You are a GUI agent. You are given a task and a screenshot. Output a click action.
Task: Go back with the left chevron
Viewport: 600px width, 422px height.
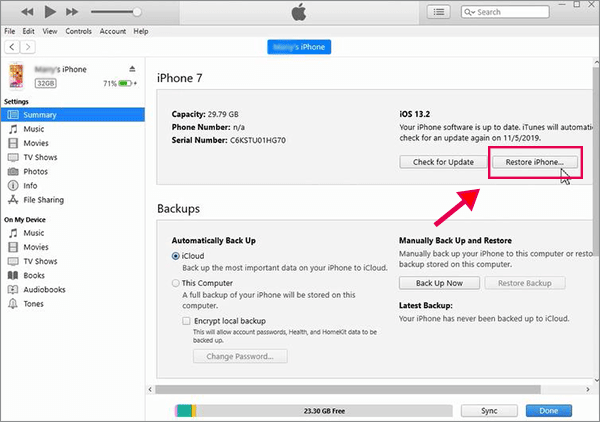tap(12, 47)
